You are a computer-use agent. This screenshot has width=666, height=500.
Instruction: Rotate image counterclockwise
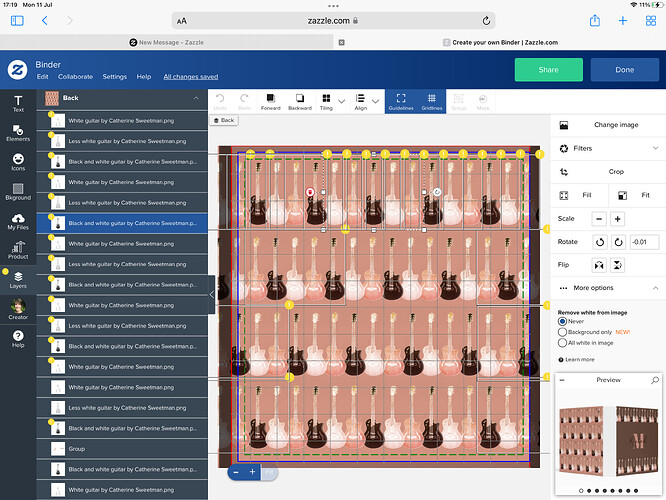point(600,242)
